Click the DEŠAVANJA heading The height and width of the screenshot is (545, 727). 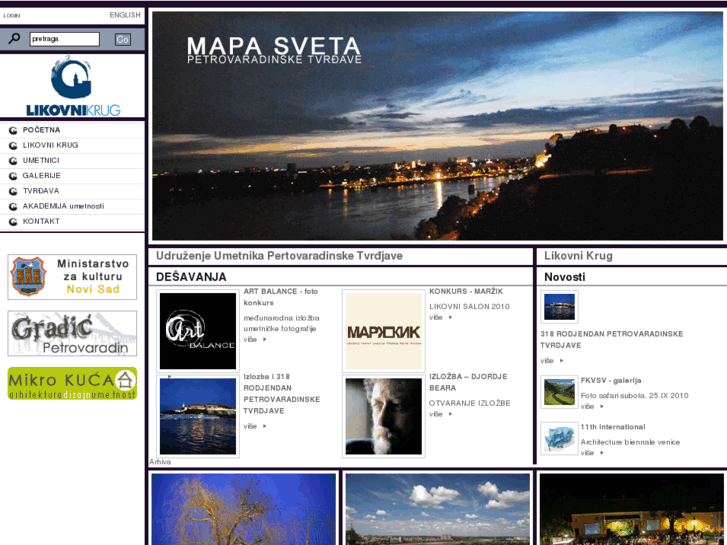(x=191, y=277)
